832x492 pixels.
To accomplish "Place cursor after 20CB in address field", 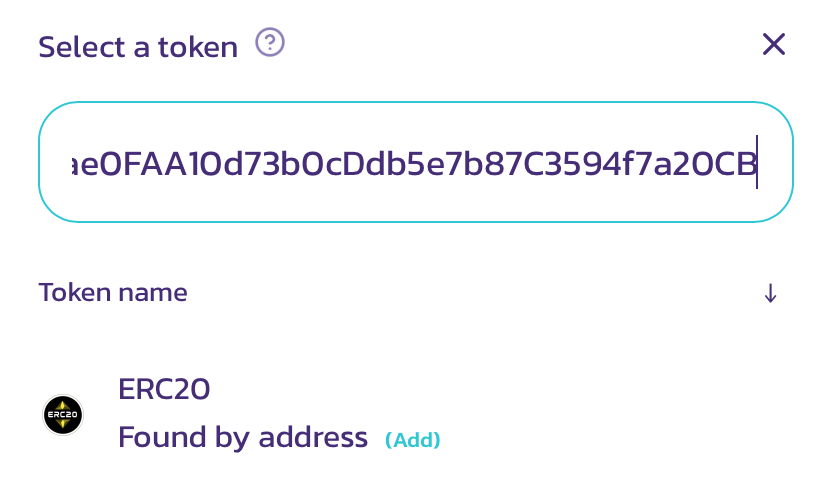I will tap(757, 163).
